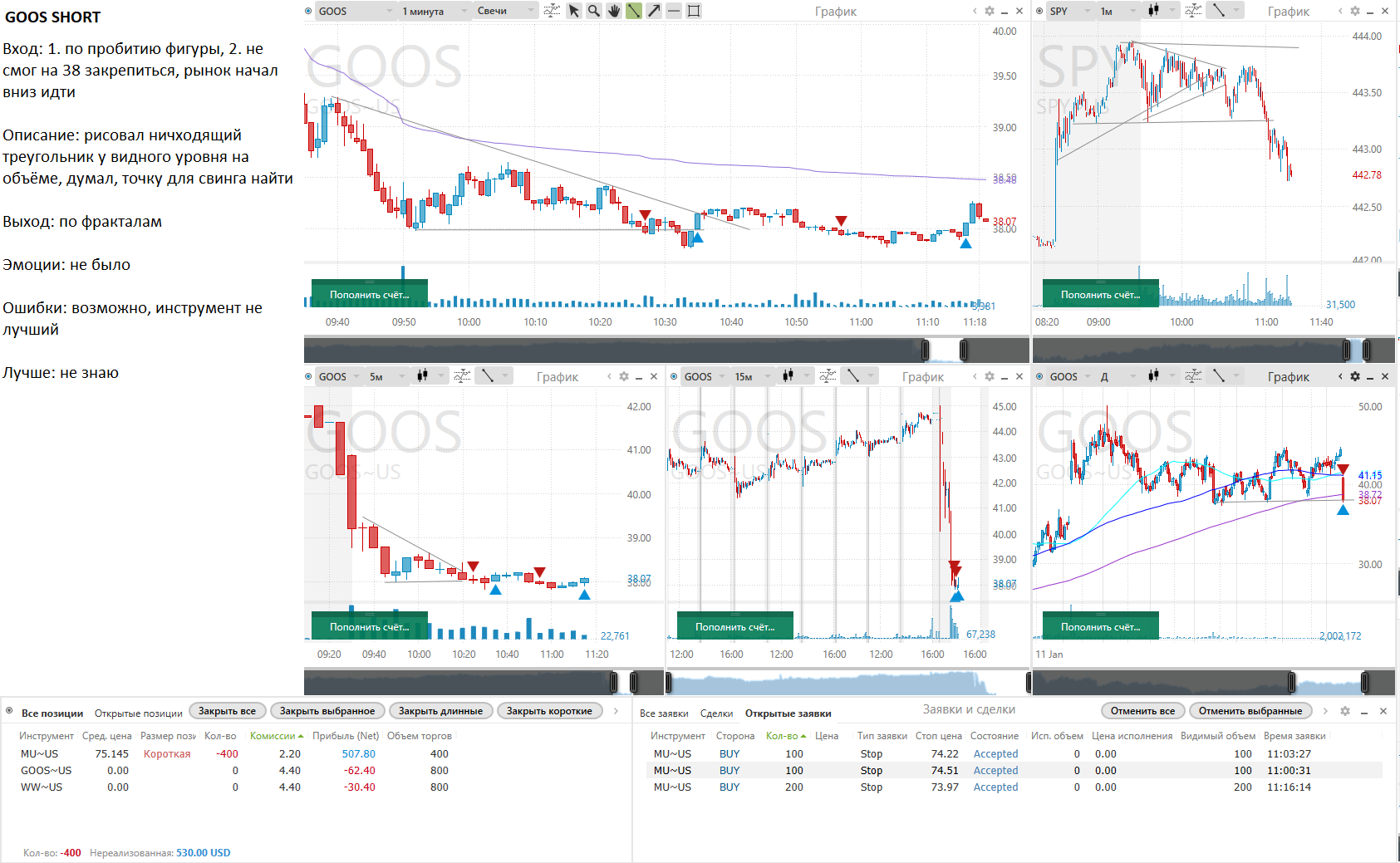Click 'Закрыть выбранное' button
Viewport: 1400px width, 863px height.
[327, 711]
